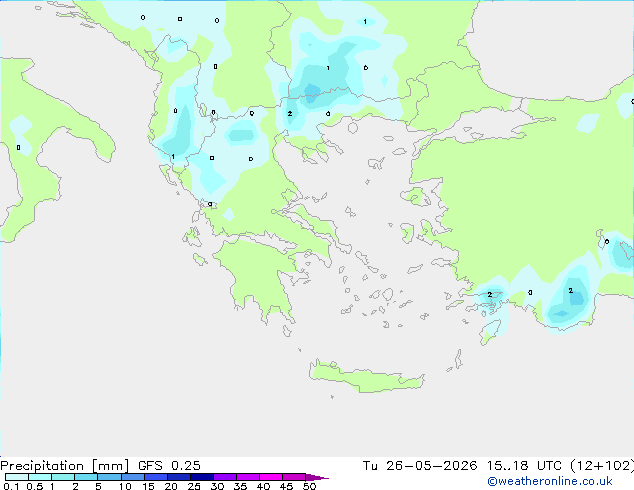Select the 45–50 mm legend swatch
Screen dimensions: 634x490
tap(294, 477)
